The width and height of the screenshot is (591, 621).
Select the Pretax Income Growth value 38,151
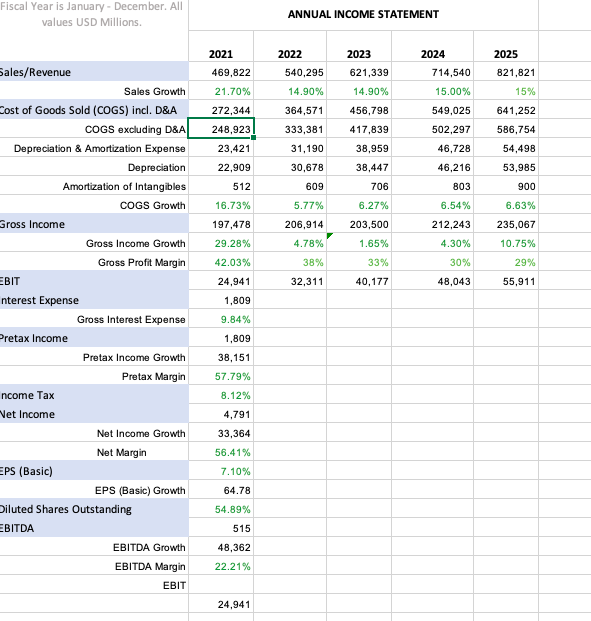click(221, 357)
